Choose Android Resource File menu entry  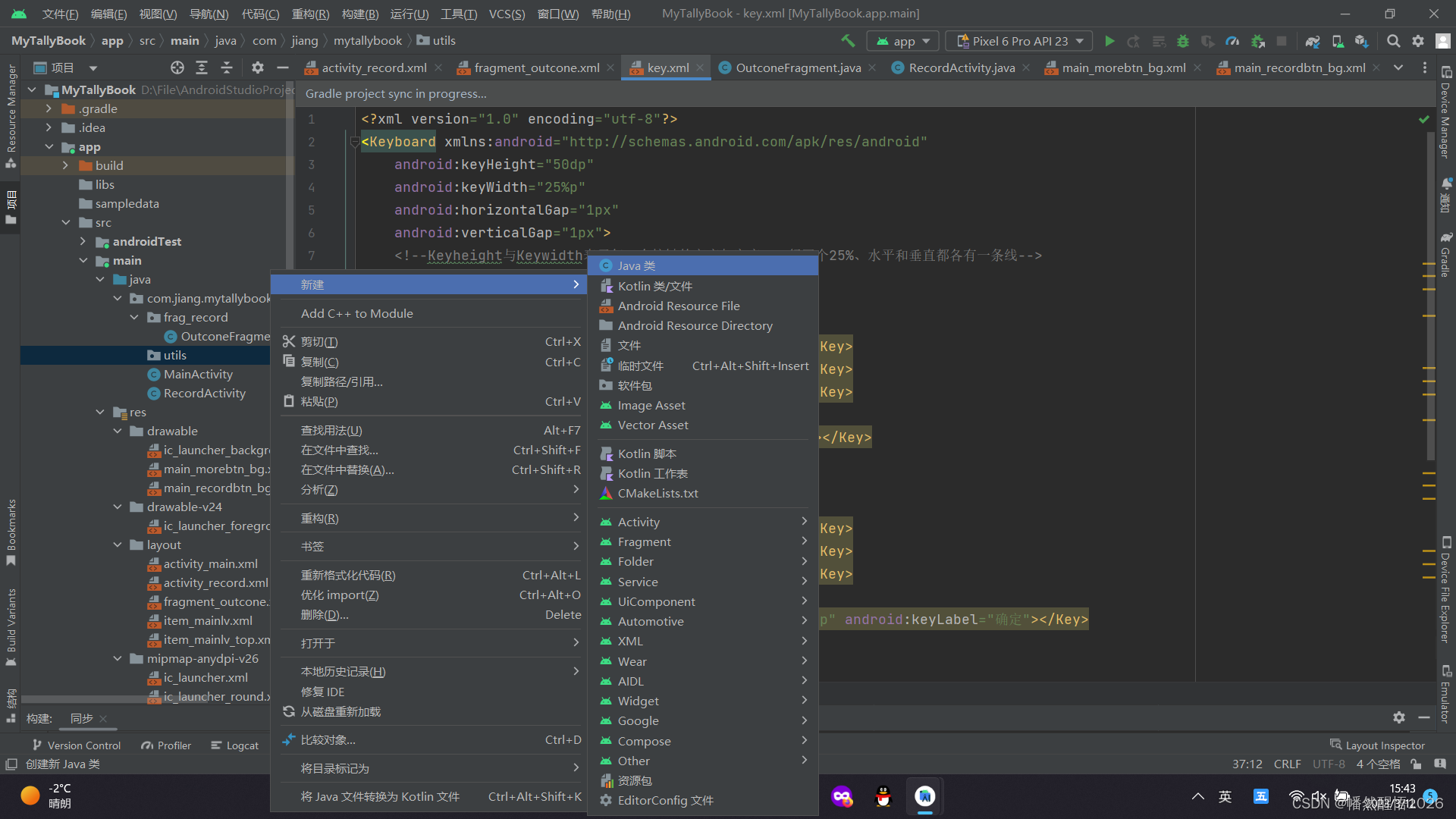(678, 306)
